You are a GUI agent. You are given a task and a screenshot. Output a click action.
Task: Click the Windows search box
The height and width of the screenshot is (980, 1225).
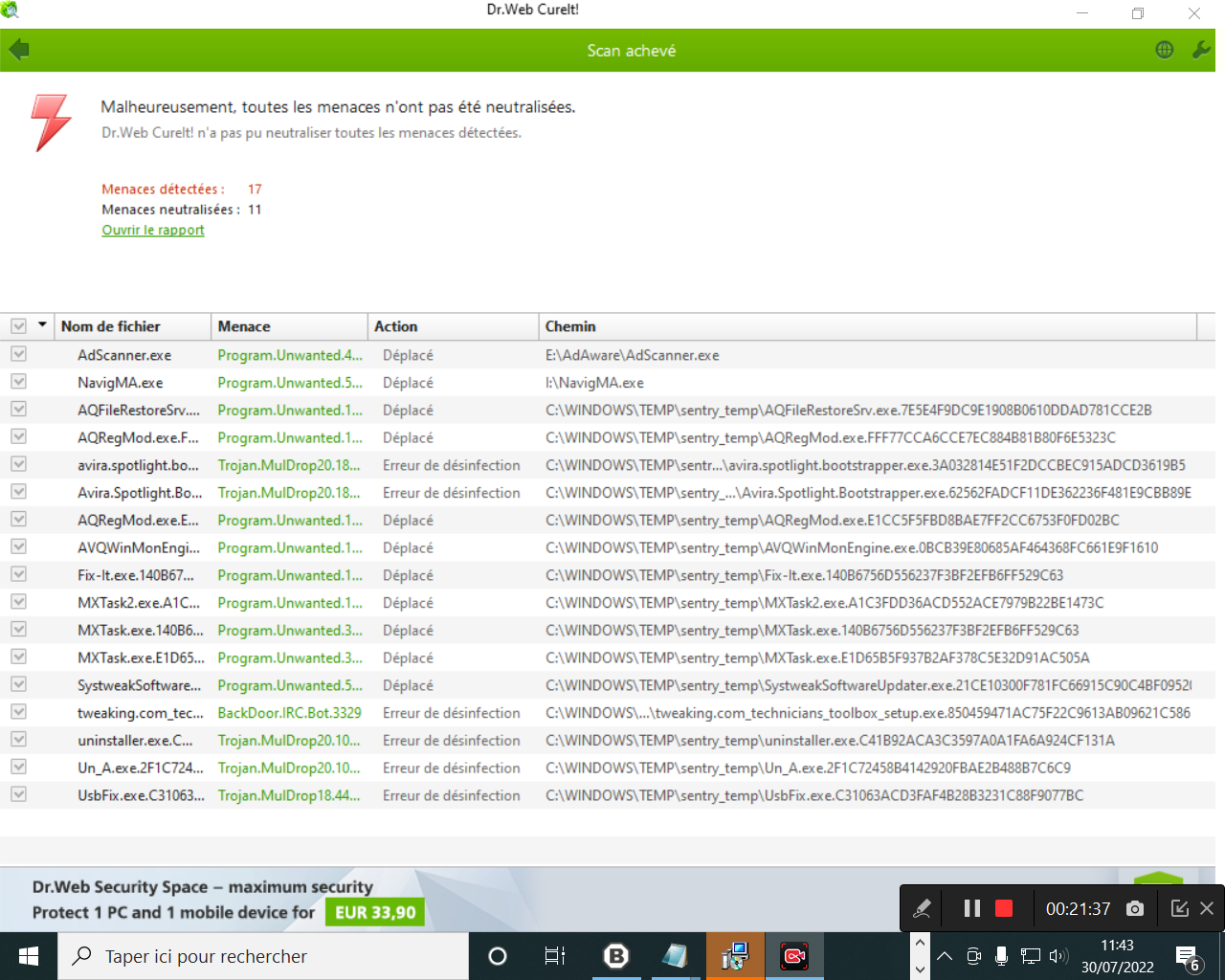pyautogui.click(x=263, y=956)
